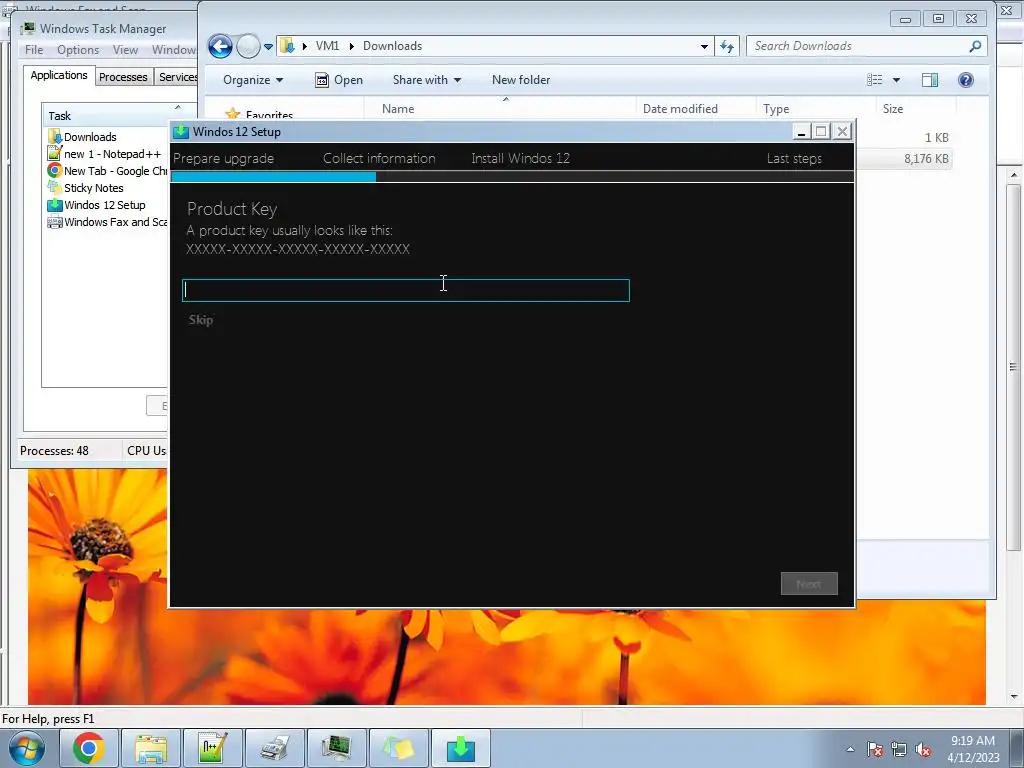Click the Prepare upgrade step label
Image resolution: width=1024 pixels, height=768 pixels.
coord(223,158)
